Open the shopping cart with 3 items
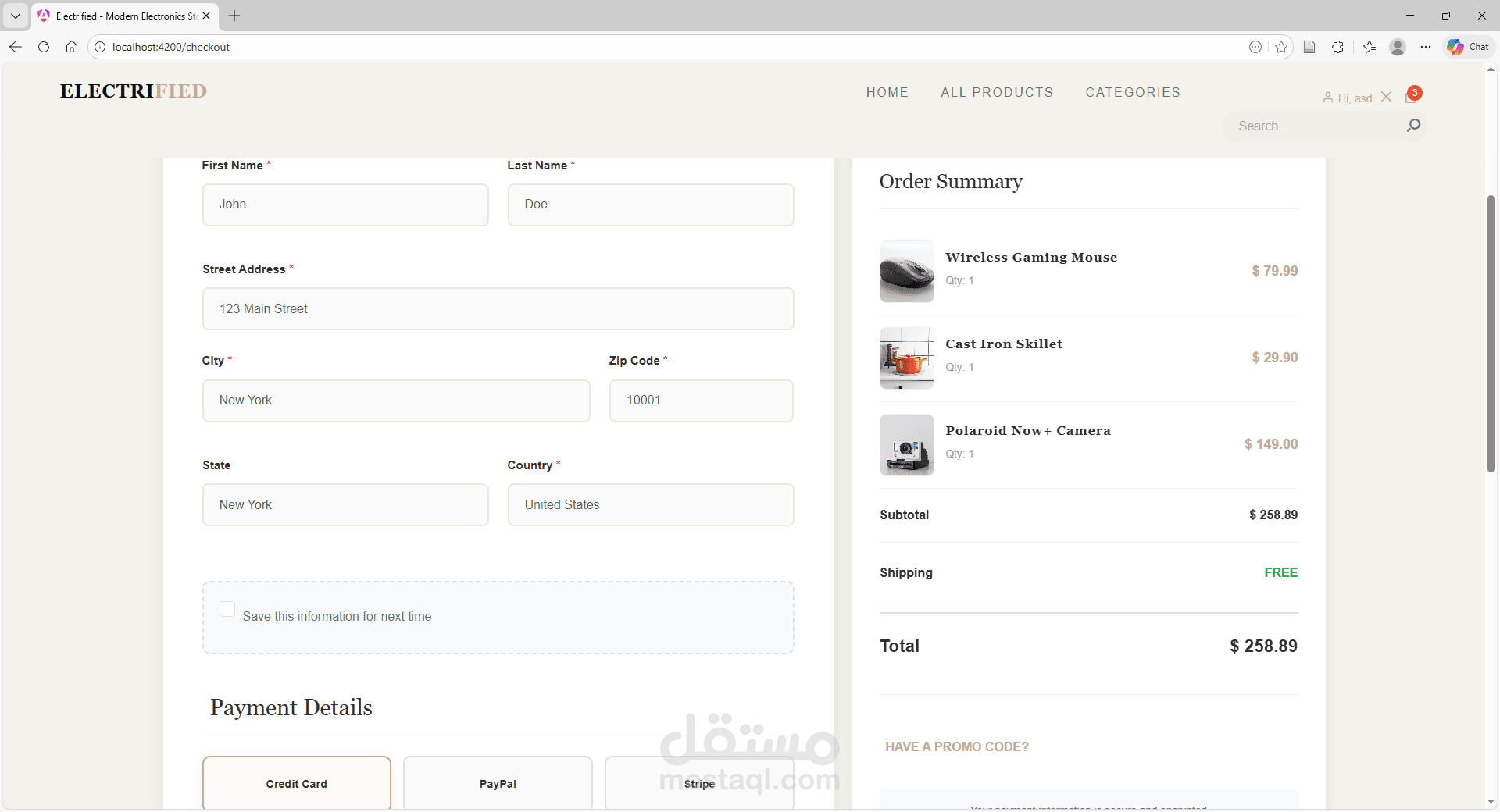Viewport: 1500px width, 812px height. 1412,95
